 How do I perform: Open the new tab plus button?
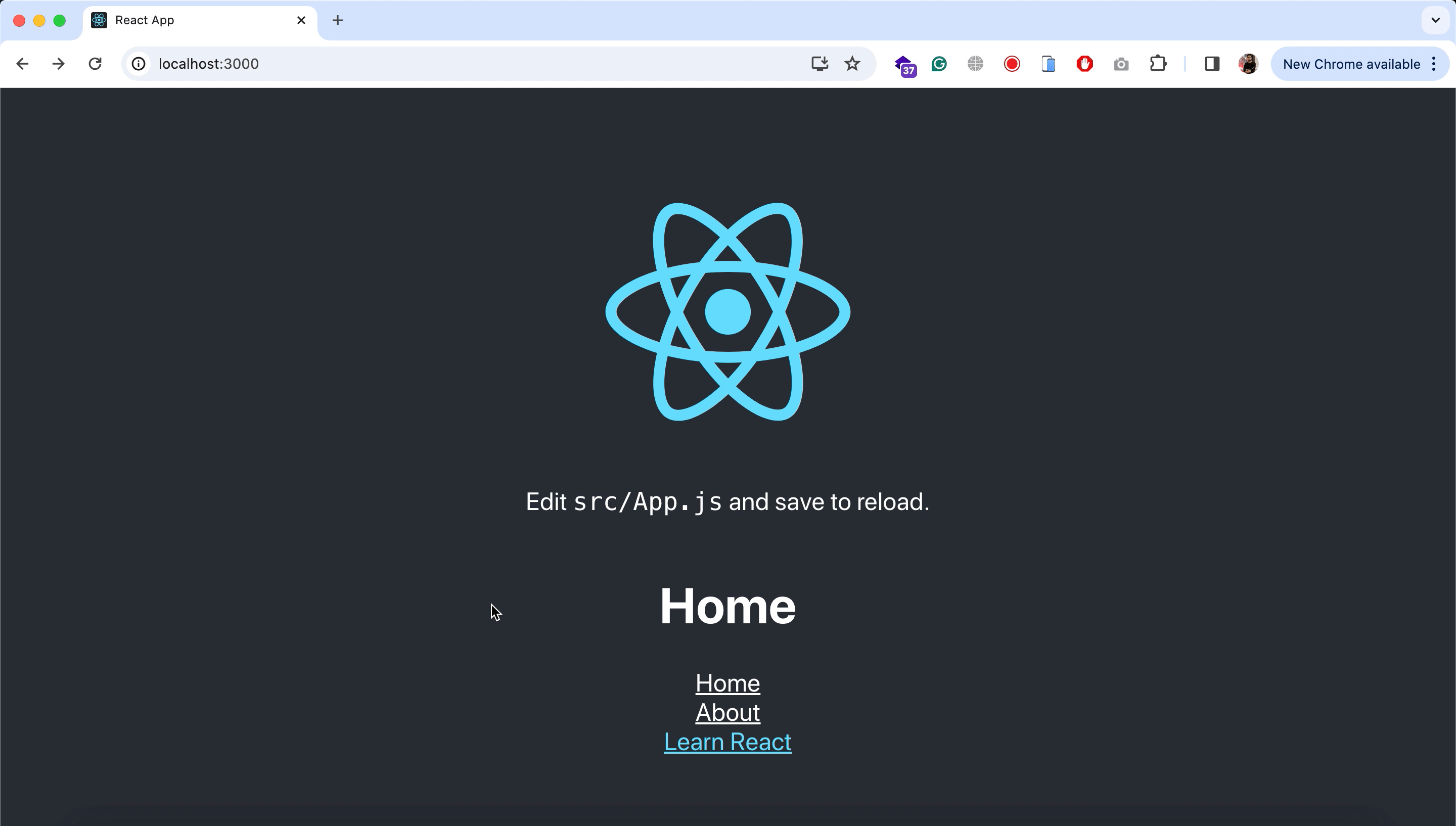pos(336,20)
